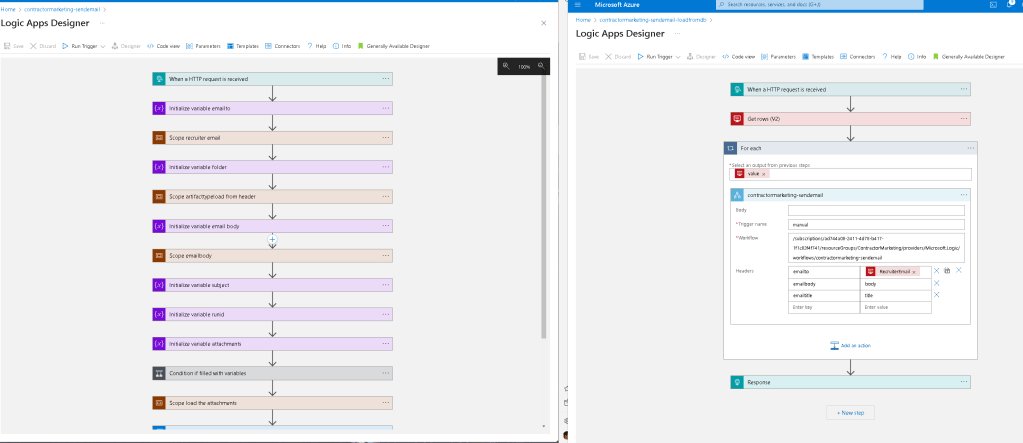This screenshot has width=1023, height=443.
Task: Open Templates in the right designer toolbar
Action: [818, 57]
